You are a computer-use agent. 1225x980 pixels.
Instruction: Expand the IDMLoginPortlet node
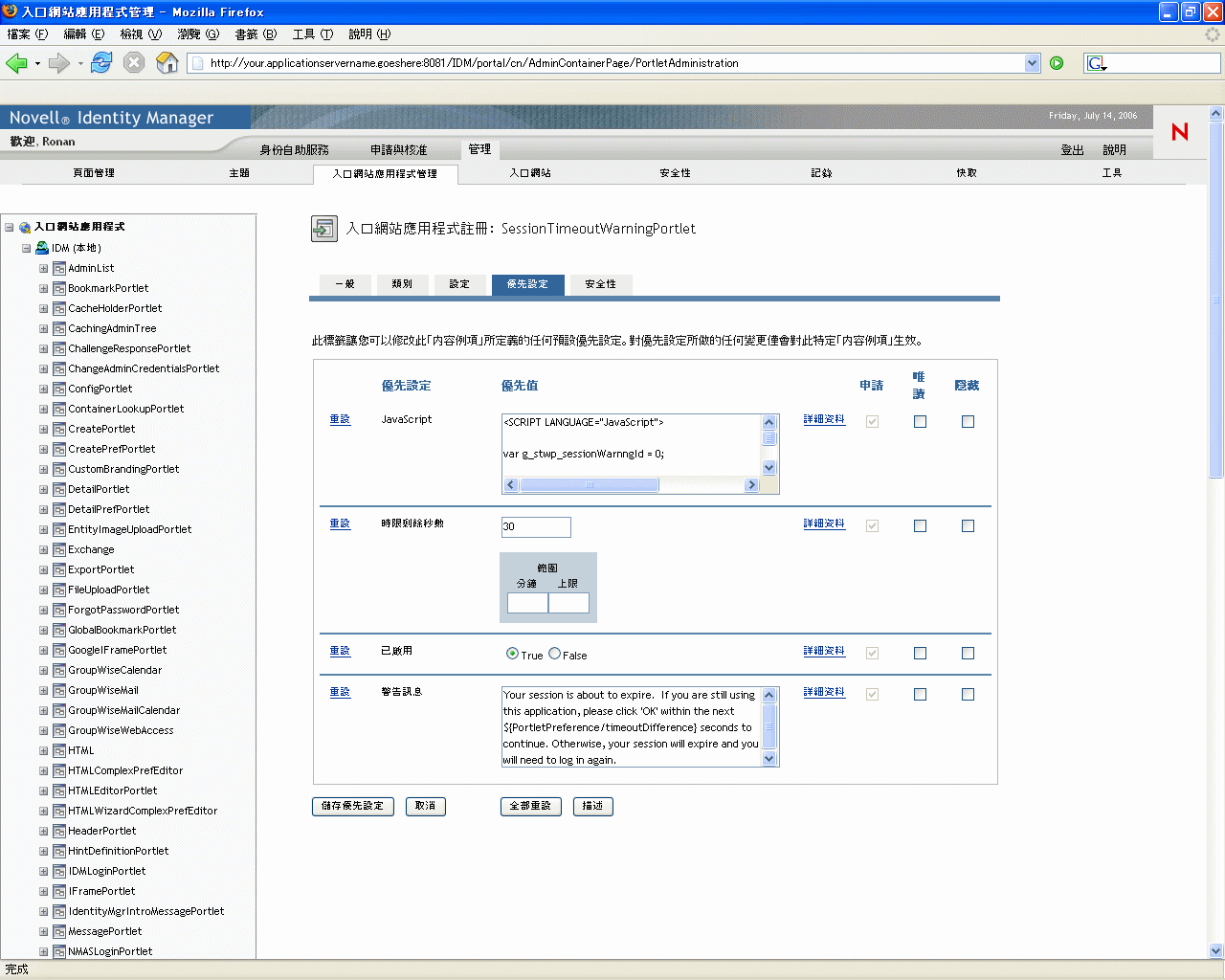tap(43, 871)
